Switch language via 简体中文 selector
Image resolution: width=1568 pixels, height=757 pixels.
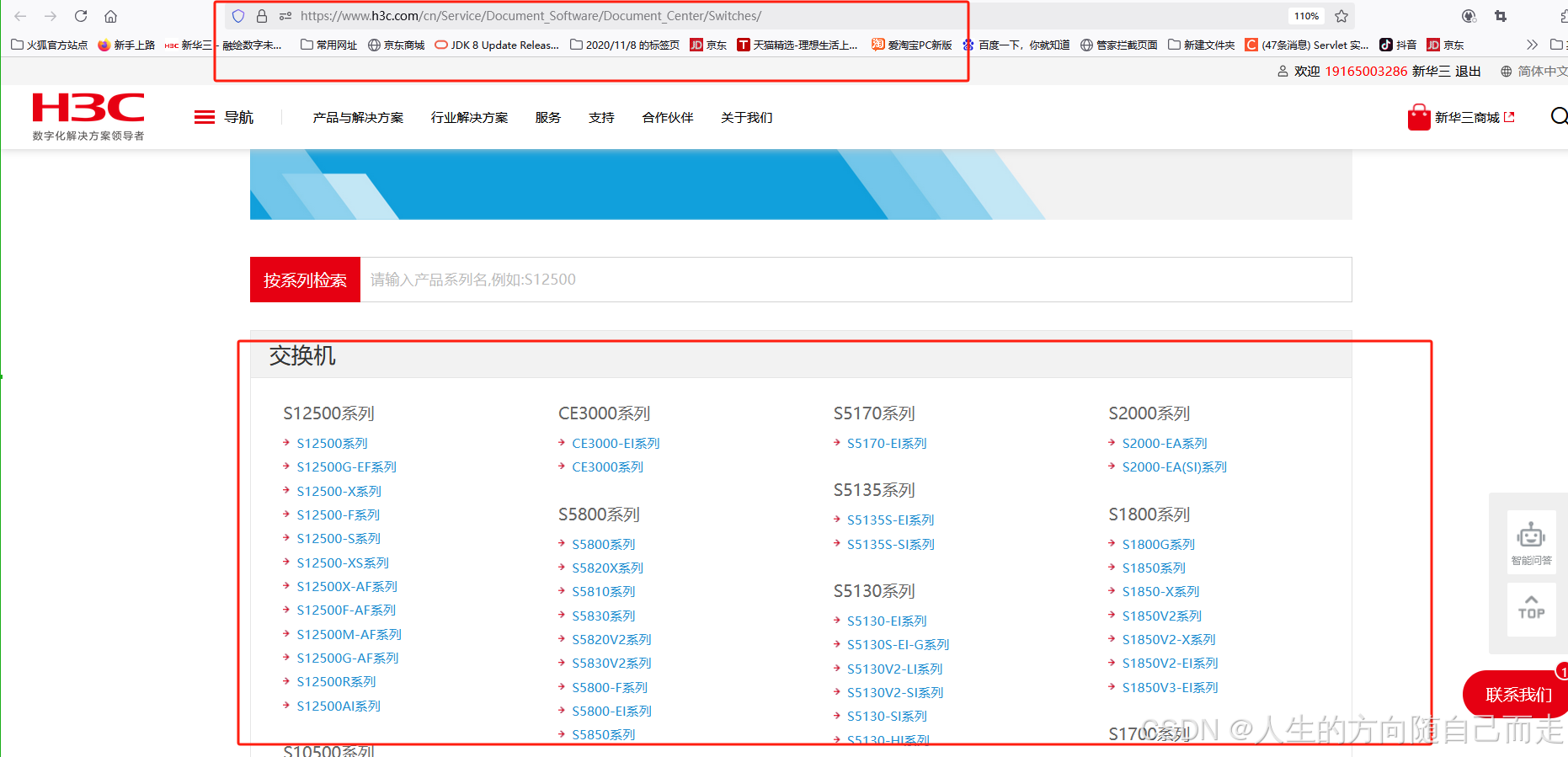click(x=1534, y=71)
